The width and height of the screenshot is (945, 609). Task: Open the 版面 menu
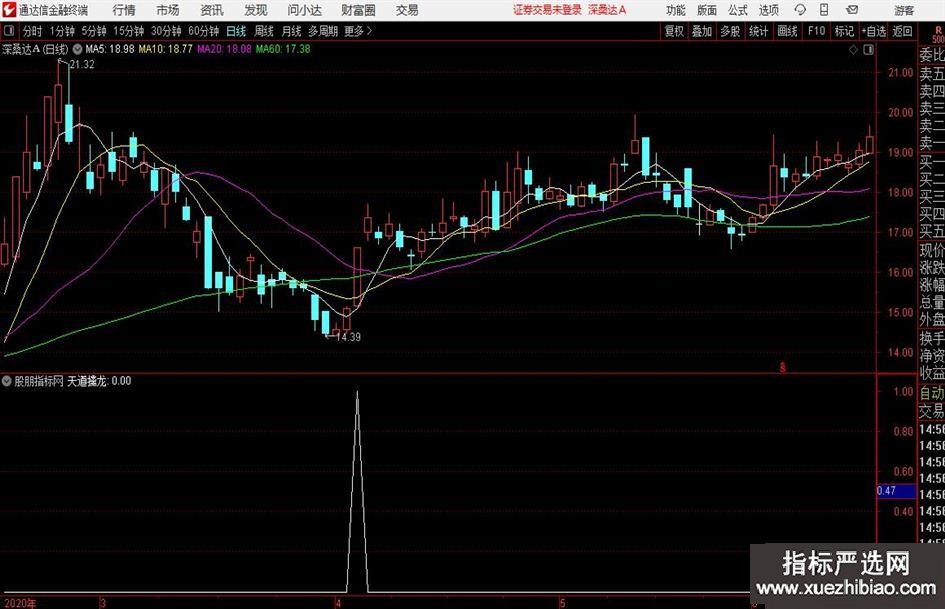pos(707,10)
